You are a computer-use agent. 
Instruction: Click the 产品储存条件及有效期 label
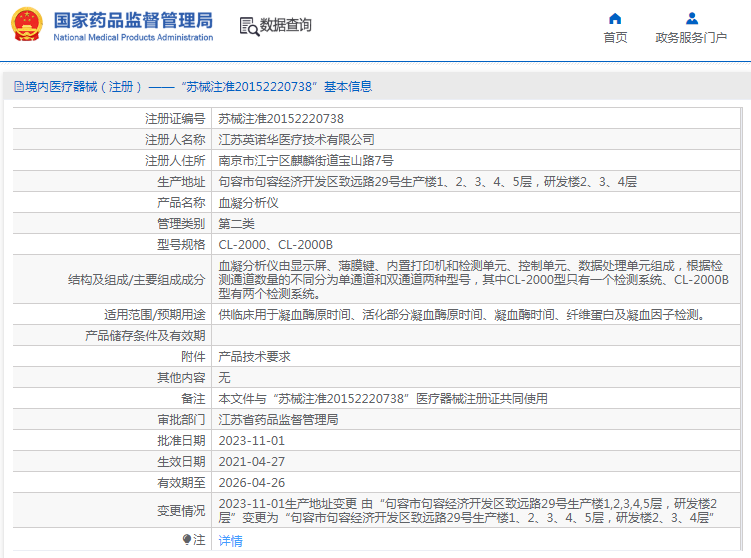(145, 336)
